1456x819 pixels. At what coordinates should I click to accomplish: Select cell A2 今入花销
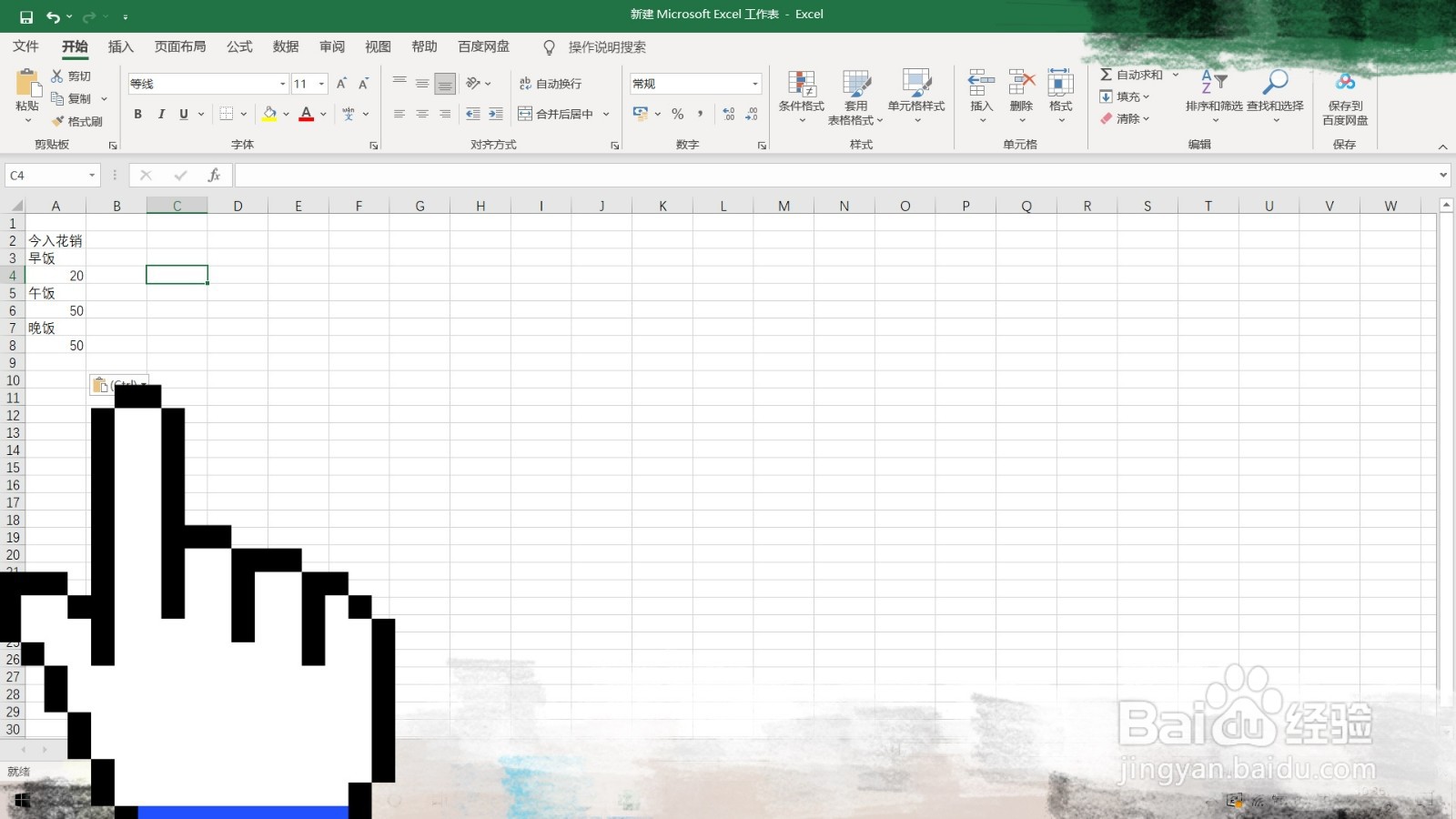(56, 240)
